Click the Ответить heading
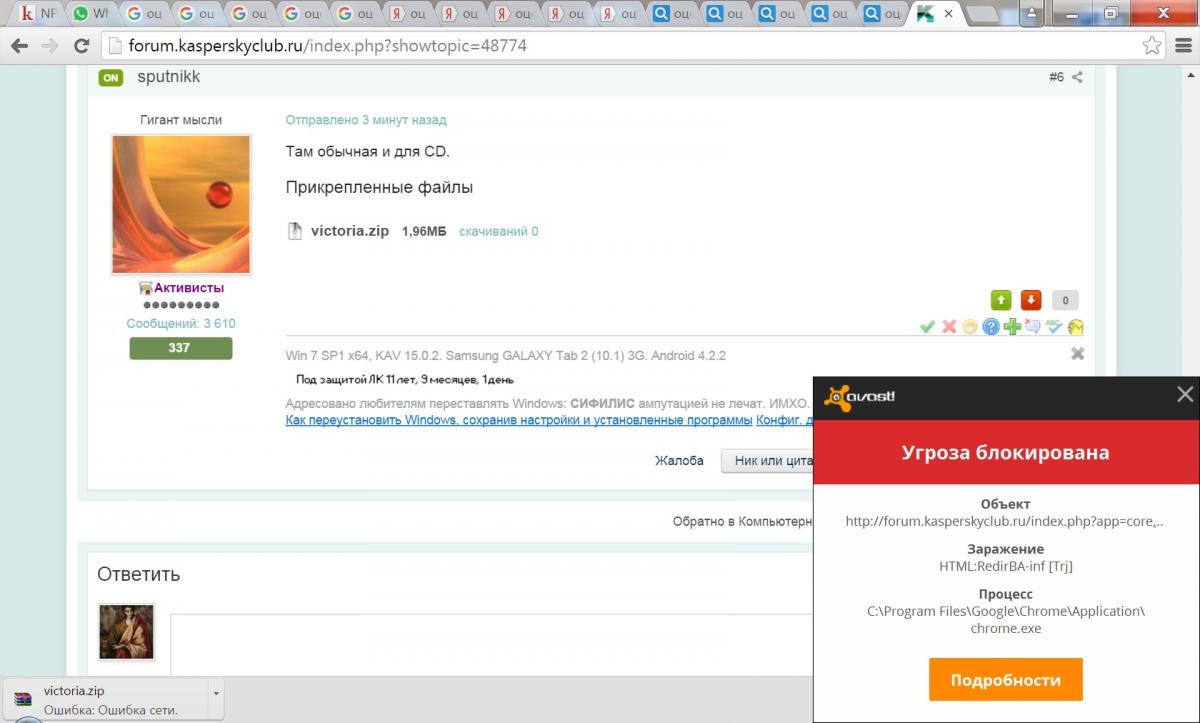The height and width of the screenshot is (723, 1200). click(139, 574)
